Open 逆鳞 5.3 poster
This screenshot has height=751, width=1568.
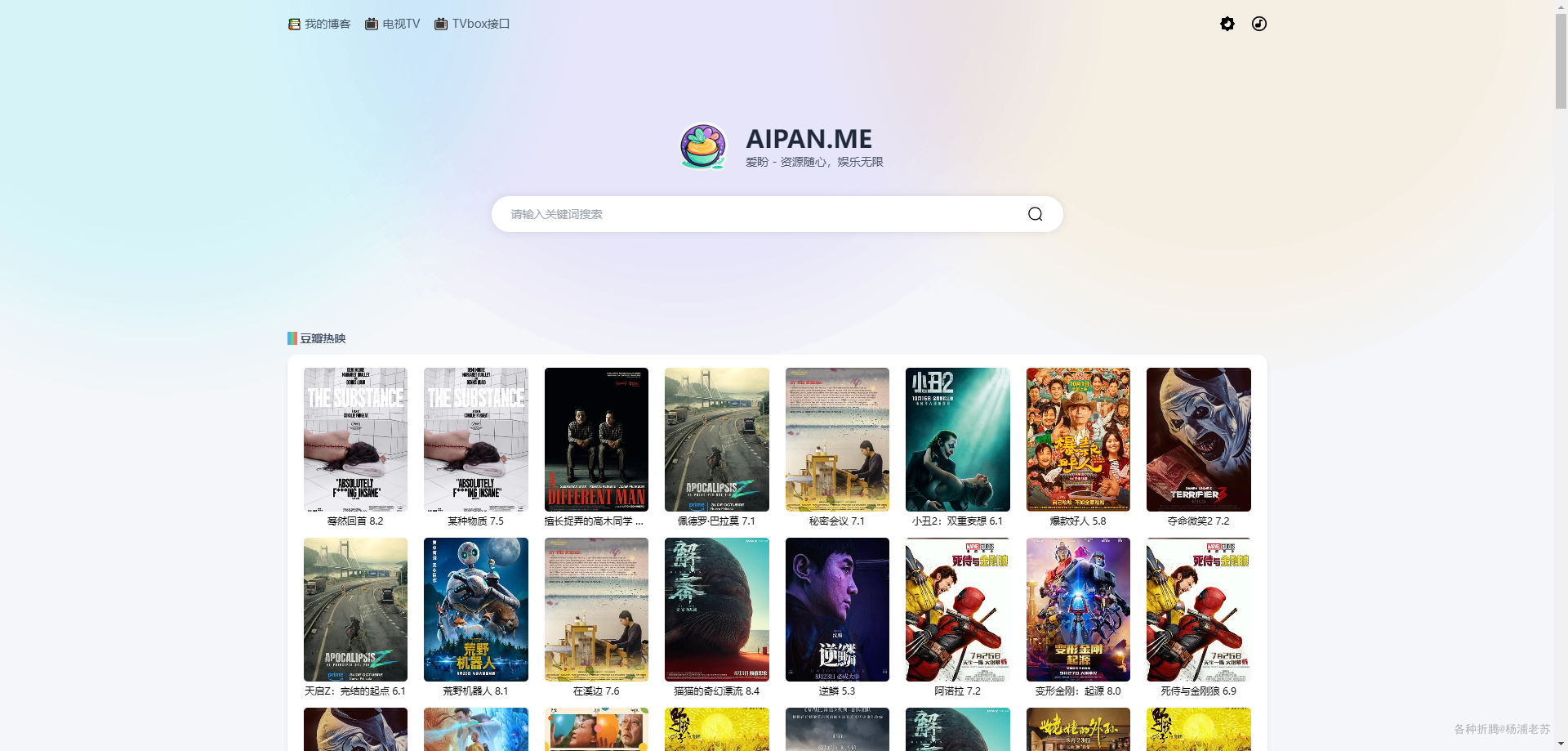point(837,610)
